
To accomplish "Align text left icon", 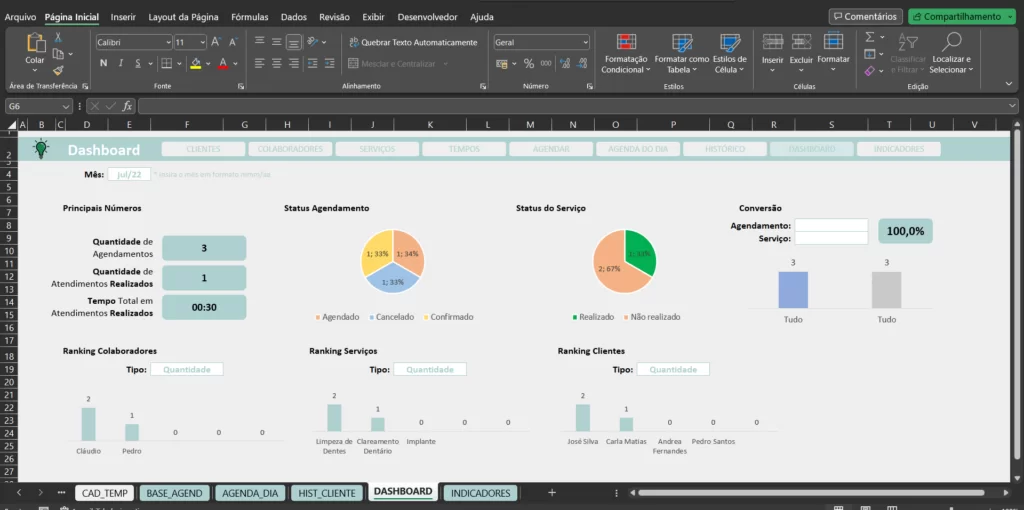I will point(259,63).
